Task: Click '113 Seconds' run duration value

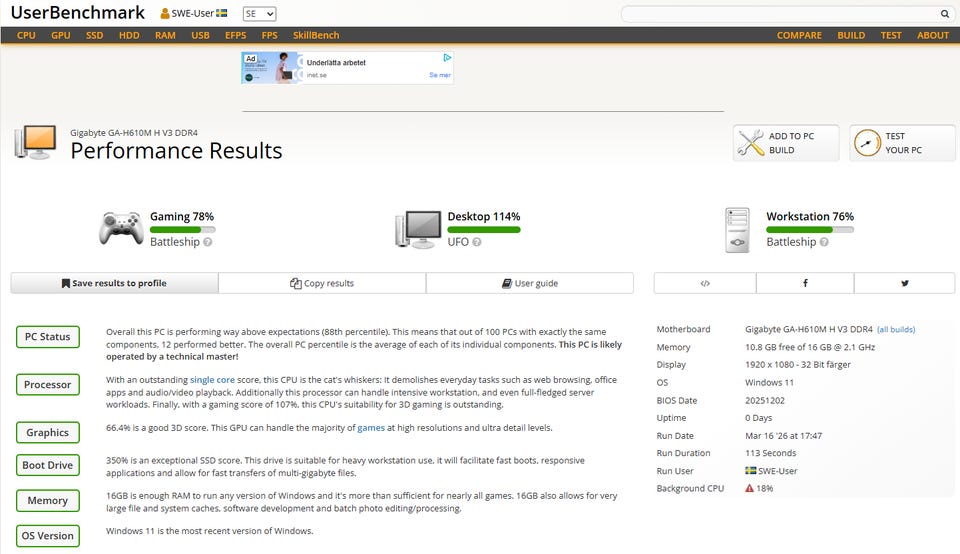Action: [770, 453]
